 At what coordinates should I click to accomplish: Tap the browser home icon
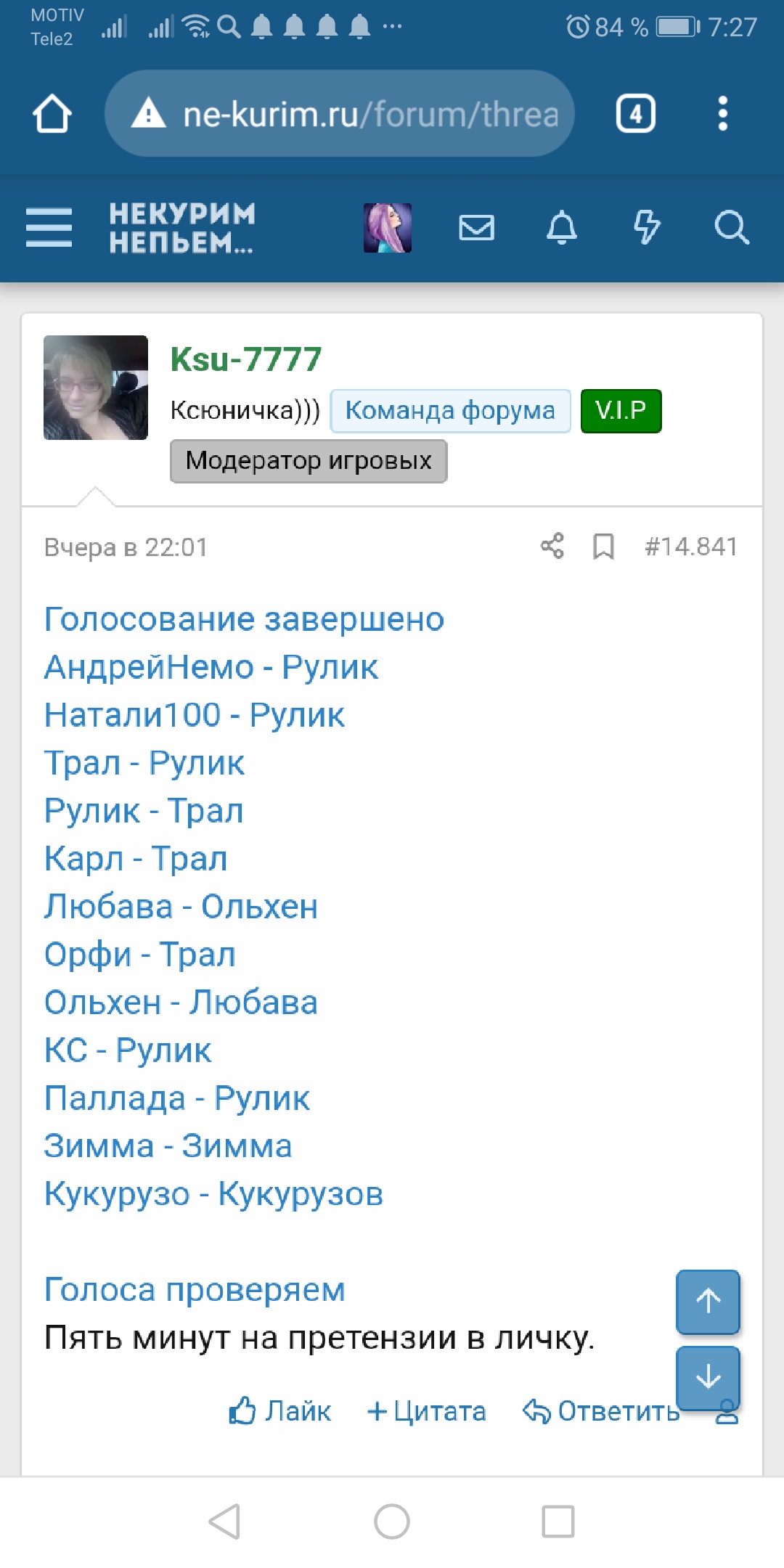tap(52, 114)
